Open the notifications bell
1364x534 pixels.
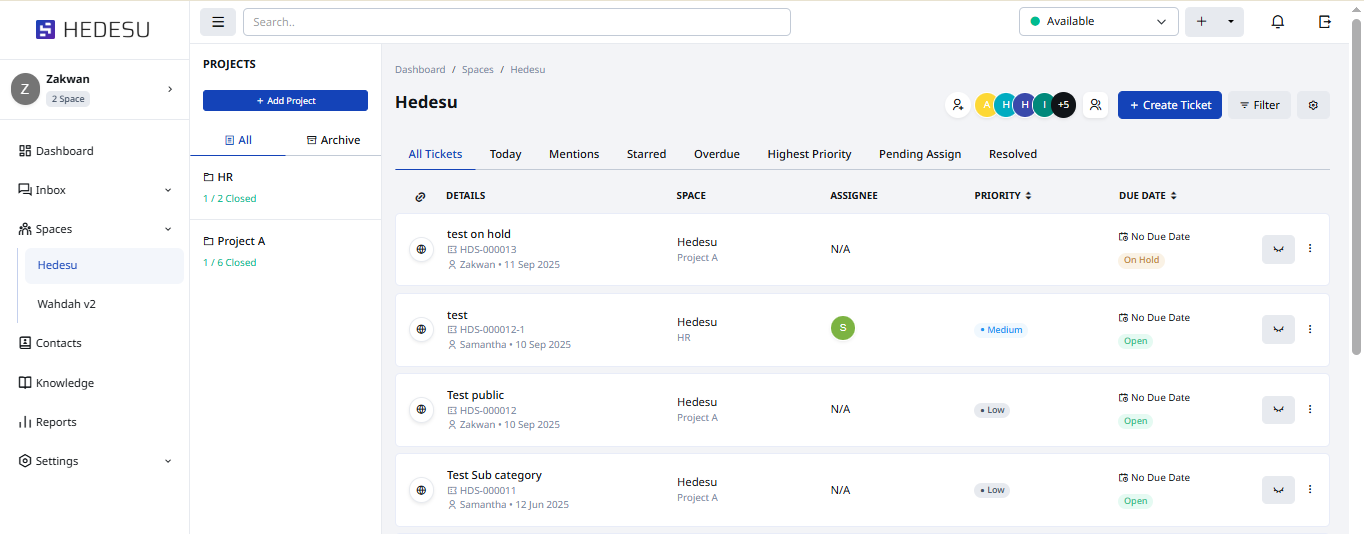tap(1277, 22)
